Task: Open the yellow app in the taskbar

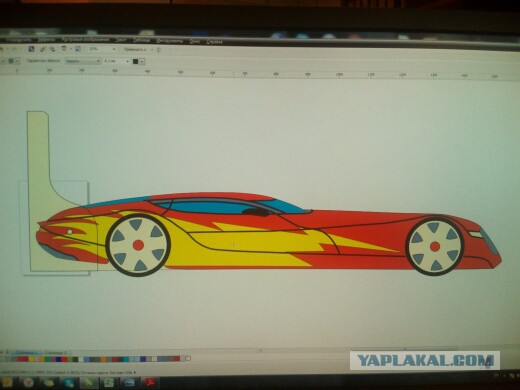Action: click(7, 383)
